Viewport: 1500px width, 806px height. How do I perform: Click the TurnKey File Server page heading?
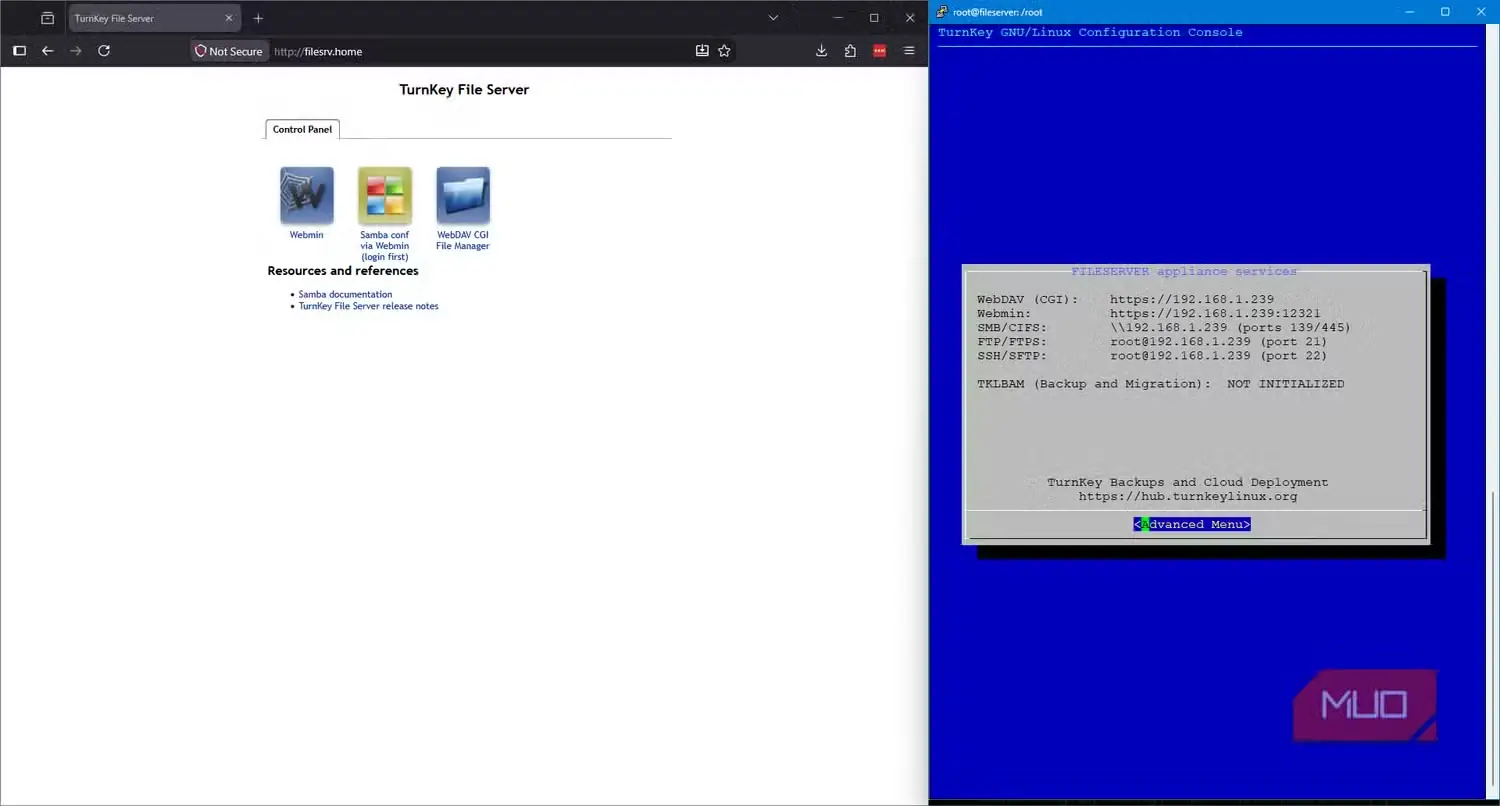click(464, 90)
